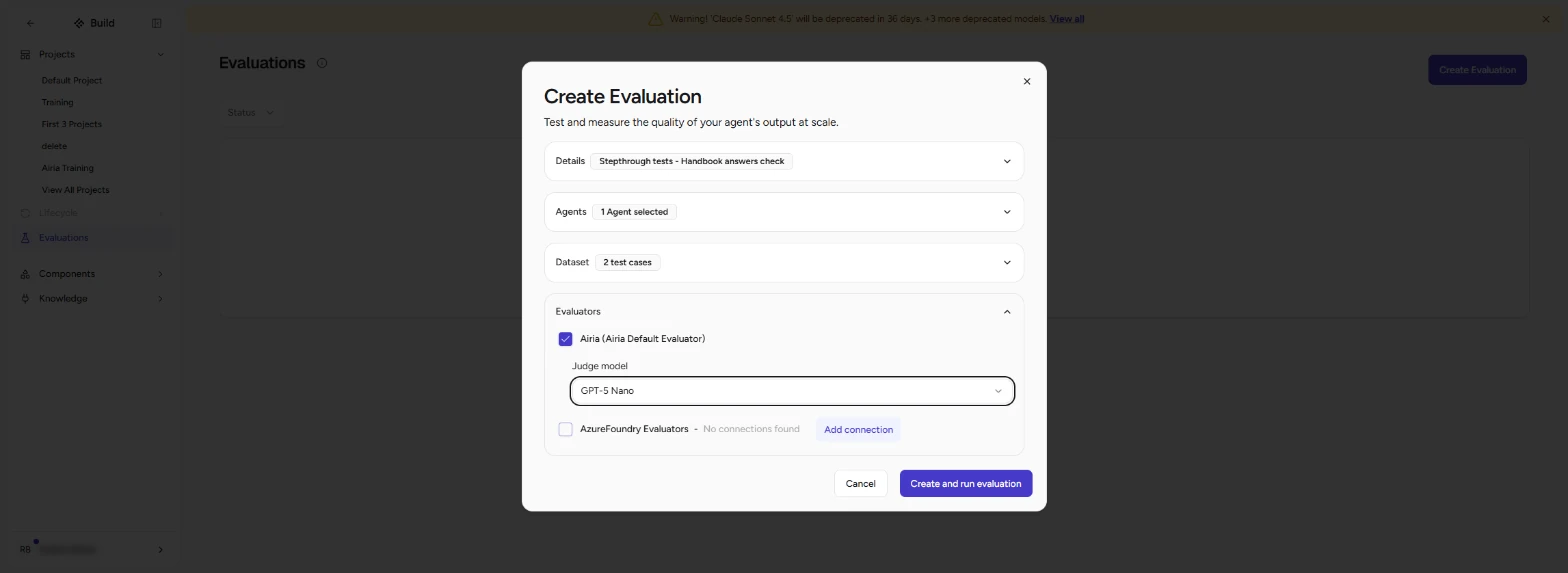Click the Judge model label
The height and width of the screenshot is (573, 1568).
[600, 366]
